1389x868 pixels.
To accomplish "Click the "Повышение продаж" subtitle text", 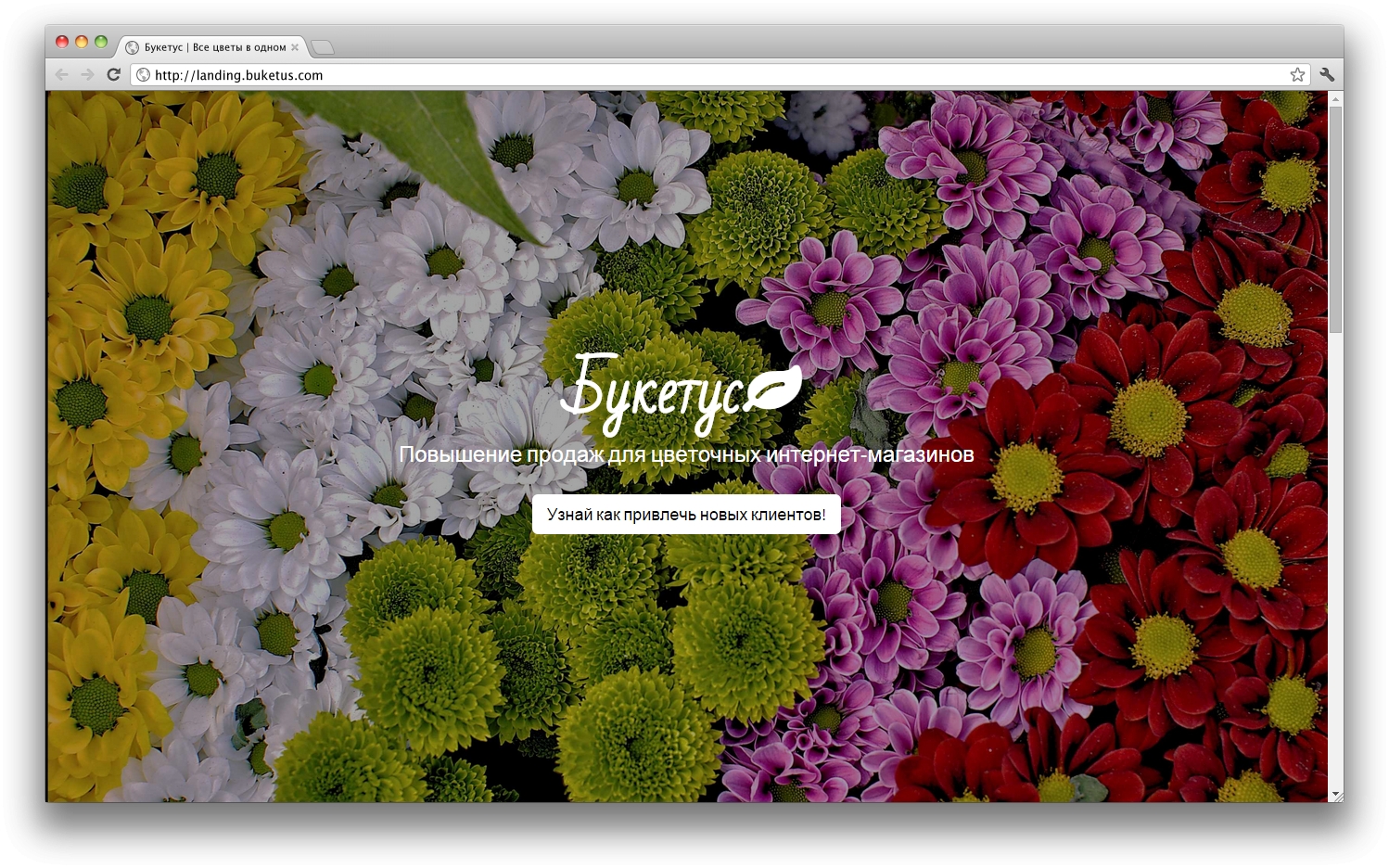I will tap(686, 454).
